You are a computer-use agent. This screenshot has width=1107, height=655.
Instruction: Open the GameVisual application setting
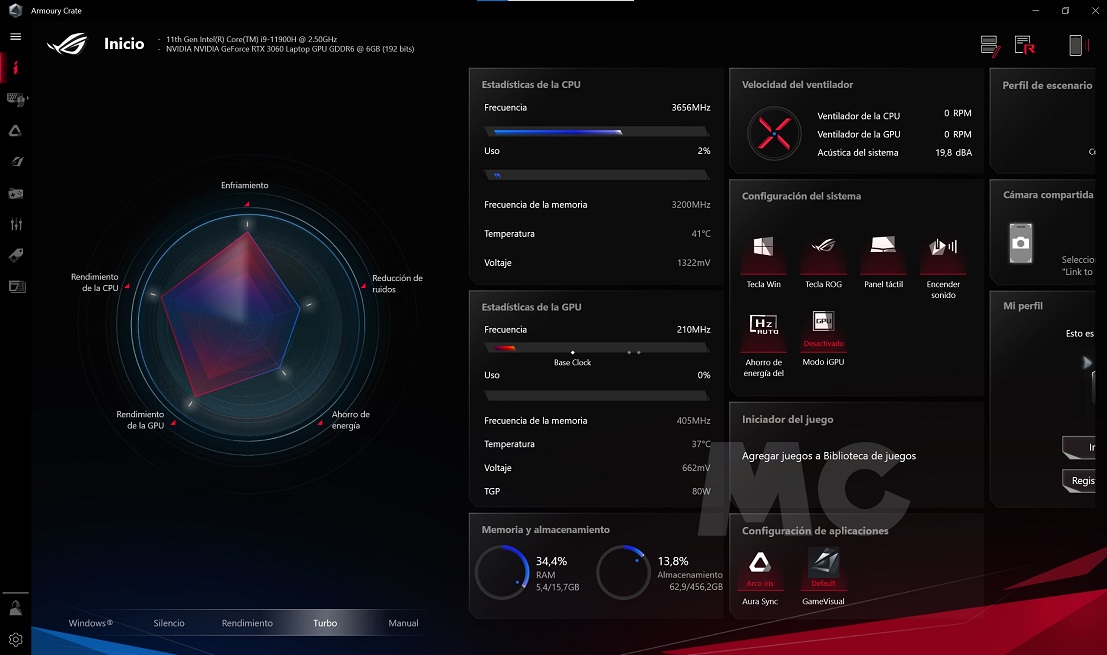(x=823, y=571)
